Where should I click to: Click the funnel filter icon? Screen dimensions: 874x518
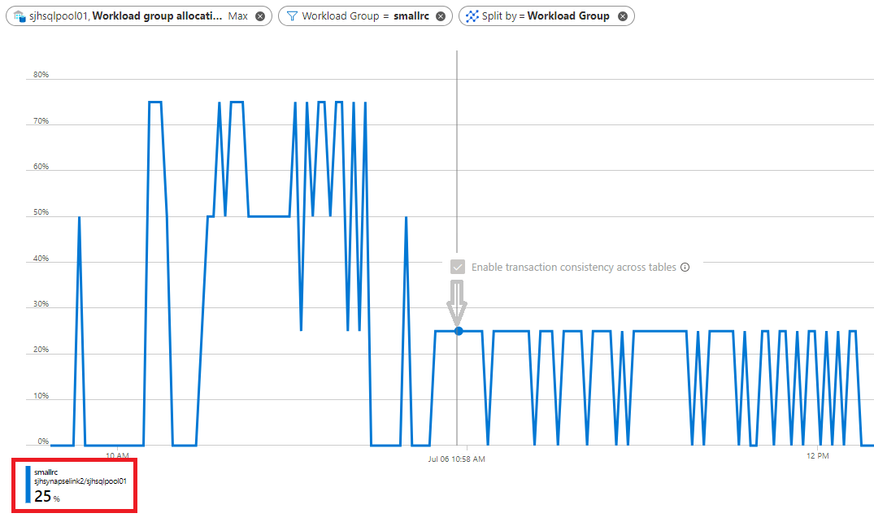click(x=292, y=16)
